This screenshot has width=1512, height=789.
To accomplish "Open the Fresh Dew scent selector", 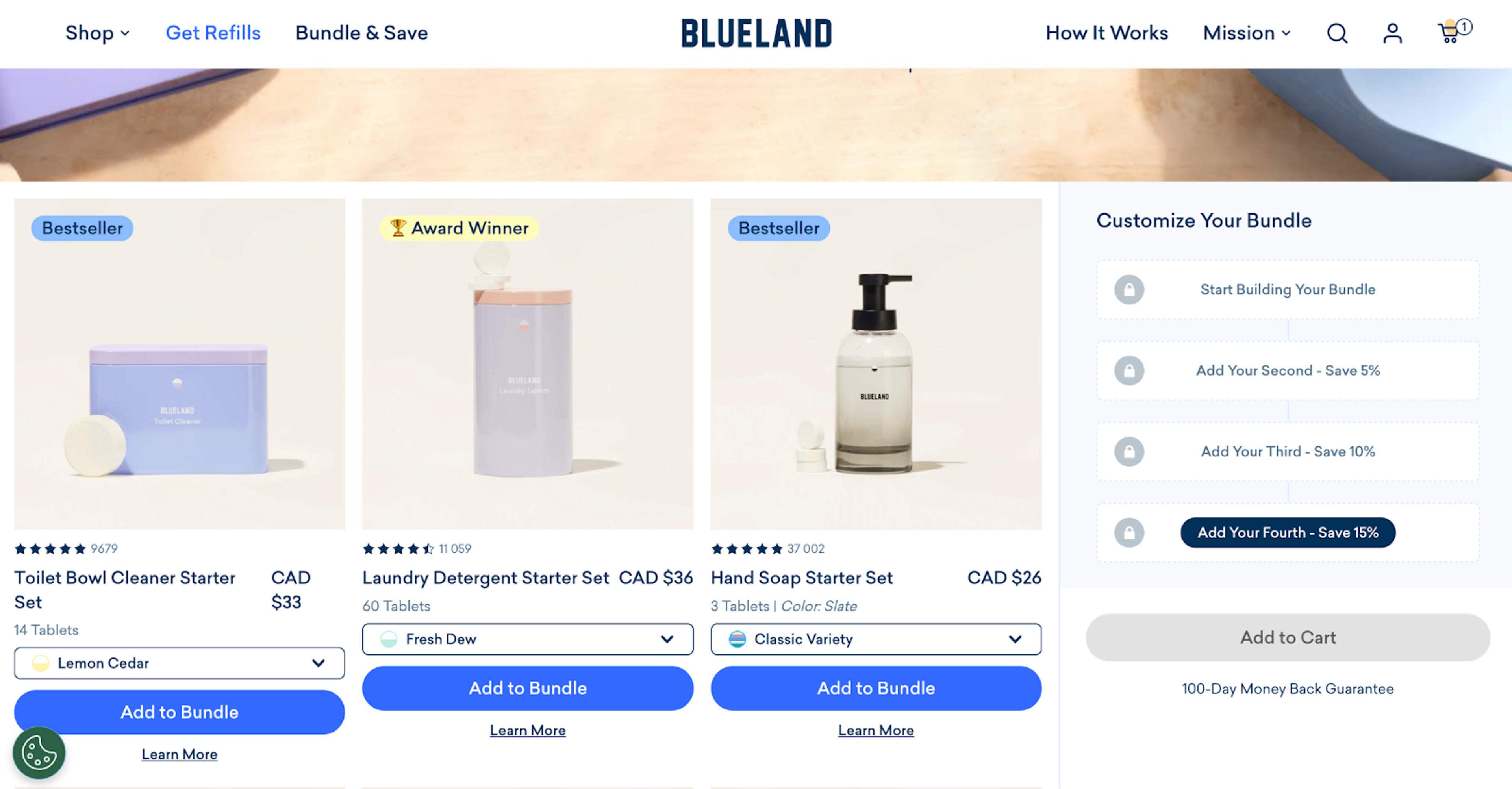I will pos(527,639).
